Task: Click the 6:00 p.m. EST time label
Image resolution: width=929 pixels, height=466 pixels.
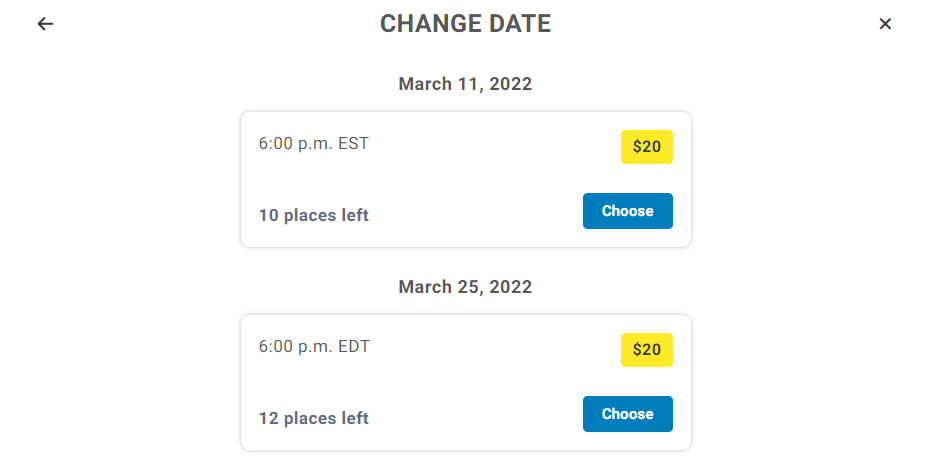Action: tap(313, 143)
